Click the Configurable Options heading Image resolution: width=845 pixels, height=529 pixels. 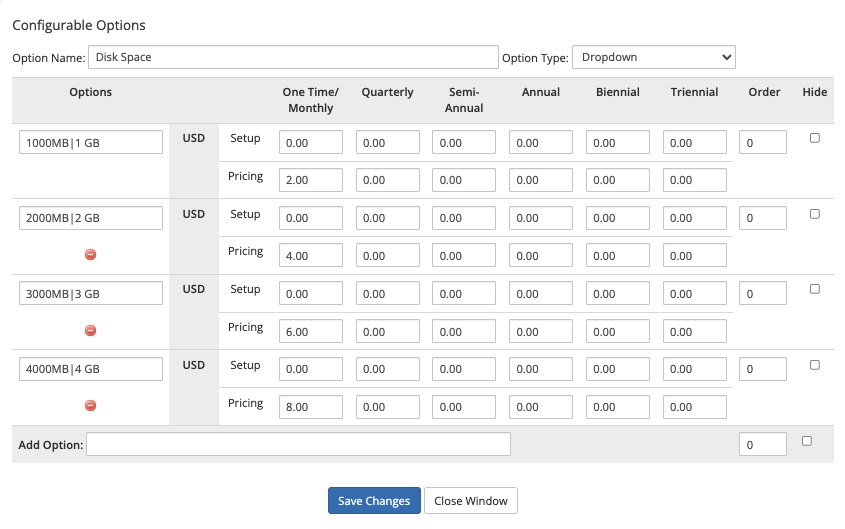tap(79, 25)
